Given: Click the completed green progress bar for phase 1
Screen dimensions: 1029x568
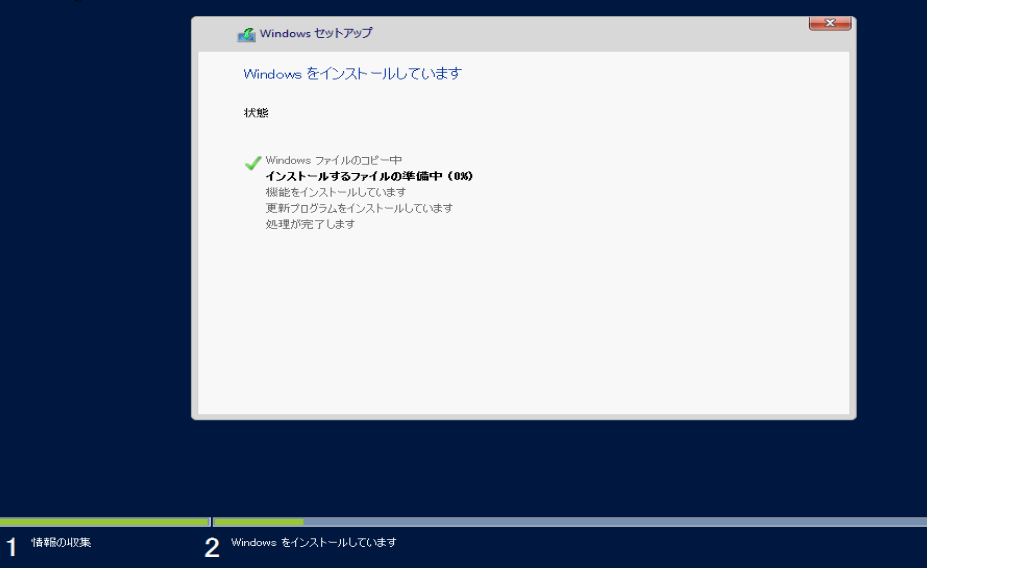Looking at the screenshot, I should (104, 522).
